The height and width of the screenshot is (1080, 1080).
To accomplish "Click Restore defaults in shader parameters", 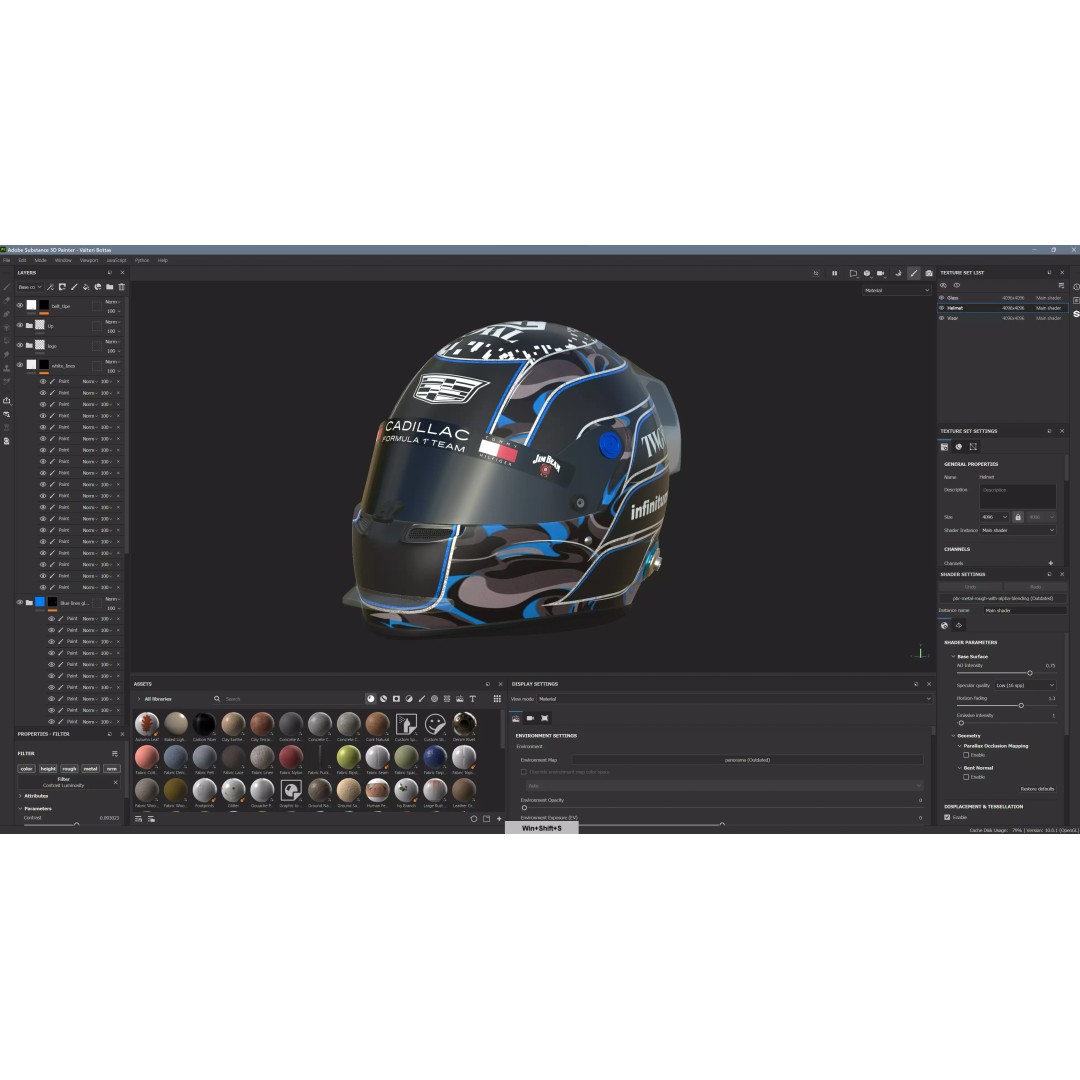I will (1037, 789).
